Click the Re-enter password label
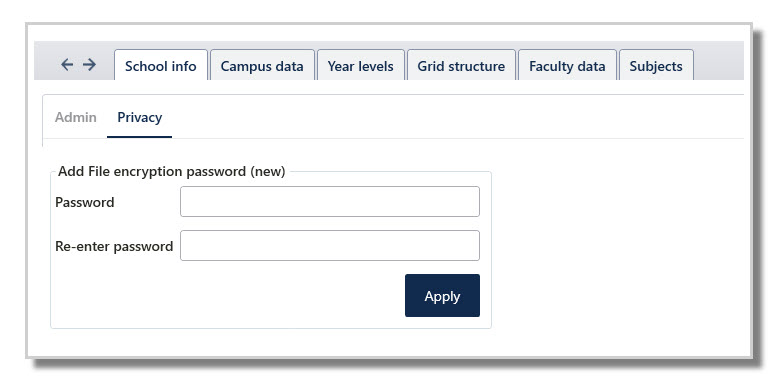This screenshot has width=780, height=387. click(114, 246)
